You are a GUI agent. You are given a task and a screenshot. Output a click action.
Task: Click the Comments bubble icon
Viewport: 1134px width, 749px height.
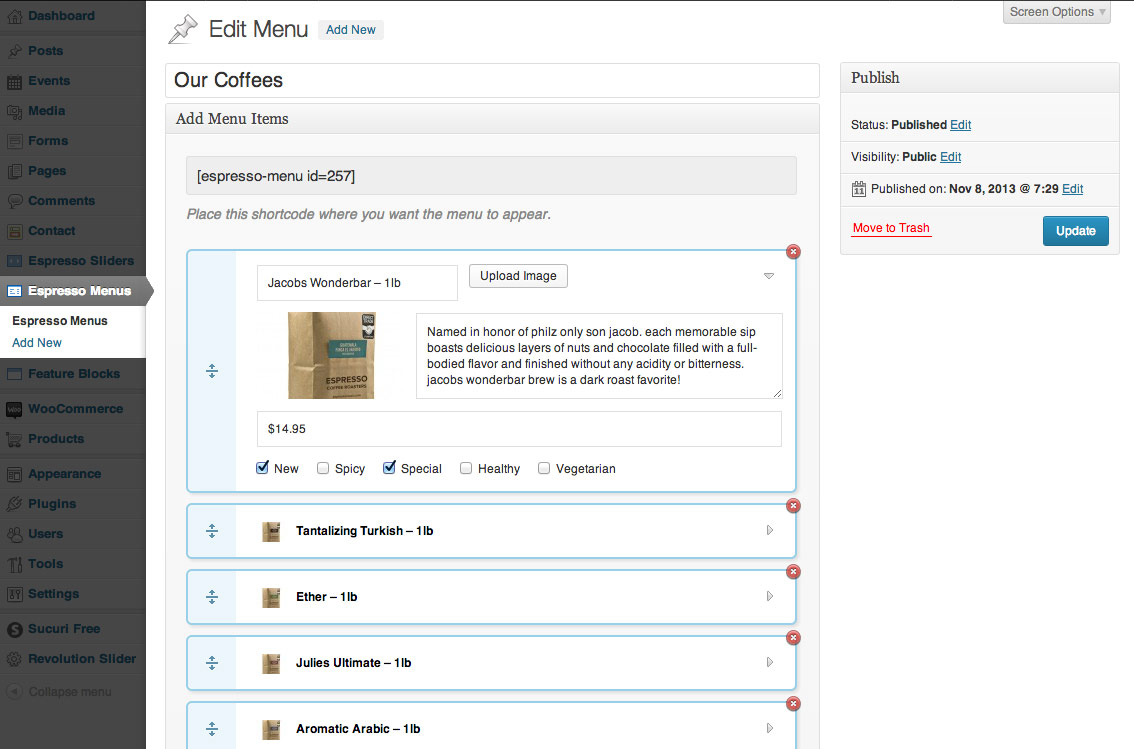[14, 202]
